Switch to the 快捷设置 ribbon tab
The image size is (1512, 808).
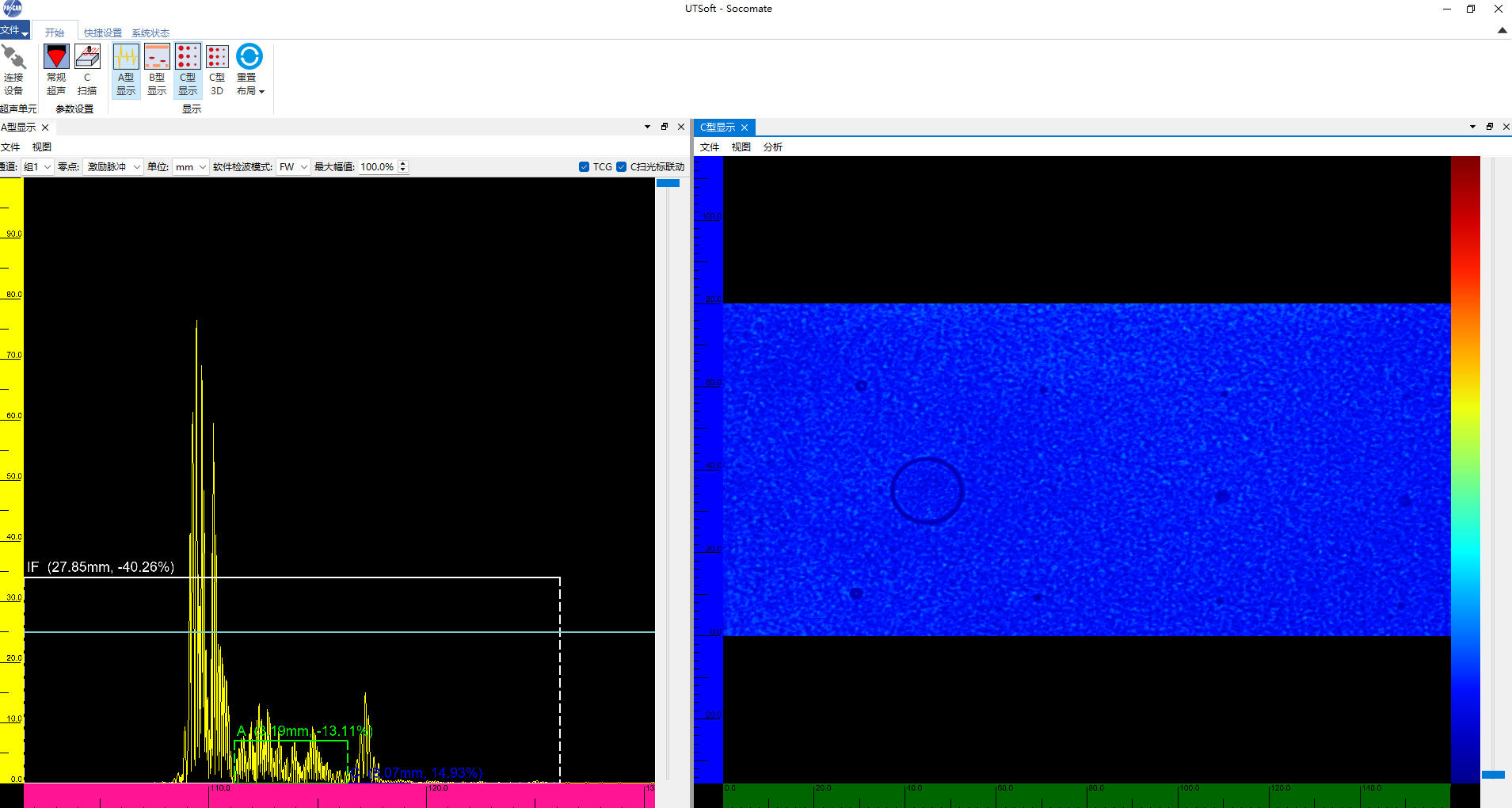click(x=103, y=33)
